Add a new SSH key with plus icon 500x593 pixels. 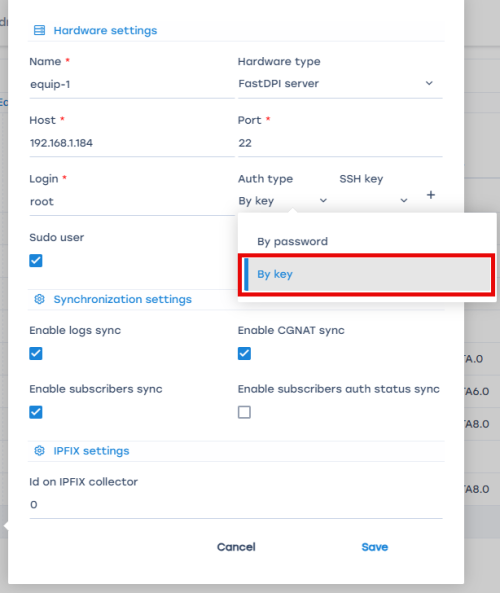coord(430,195)
